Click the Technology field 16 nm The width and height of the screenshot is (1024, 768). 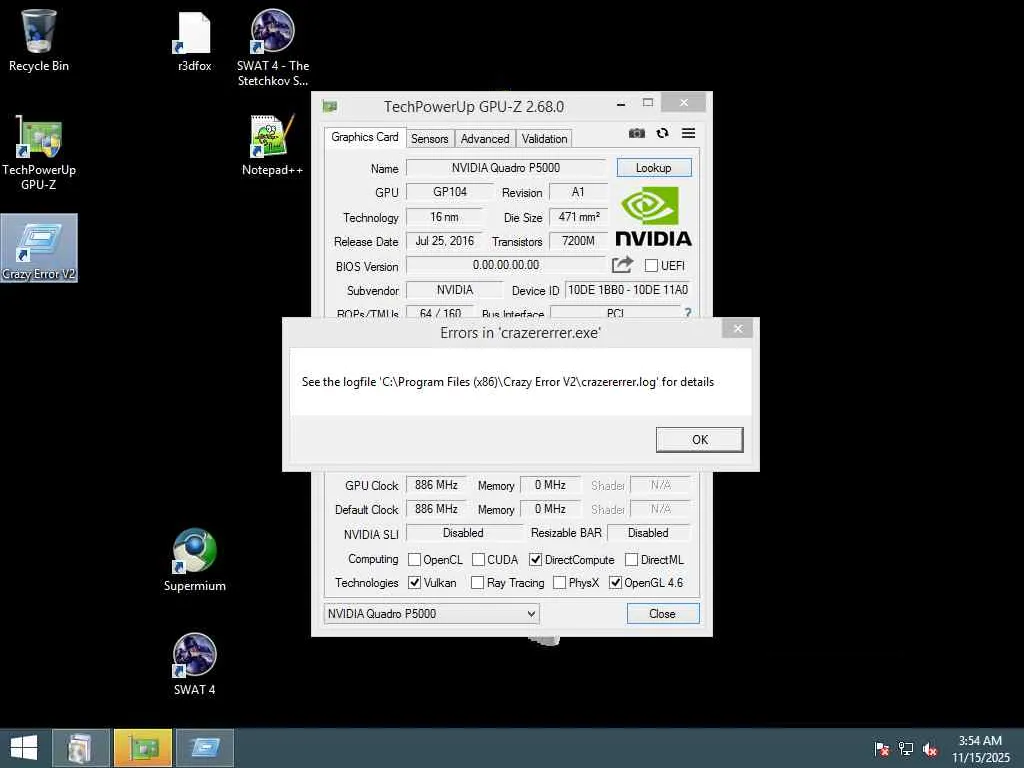click(444, 217)
